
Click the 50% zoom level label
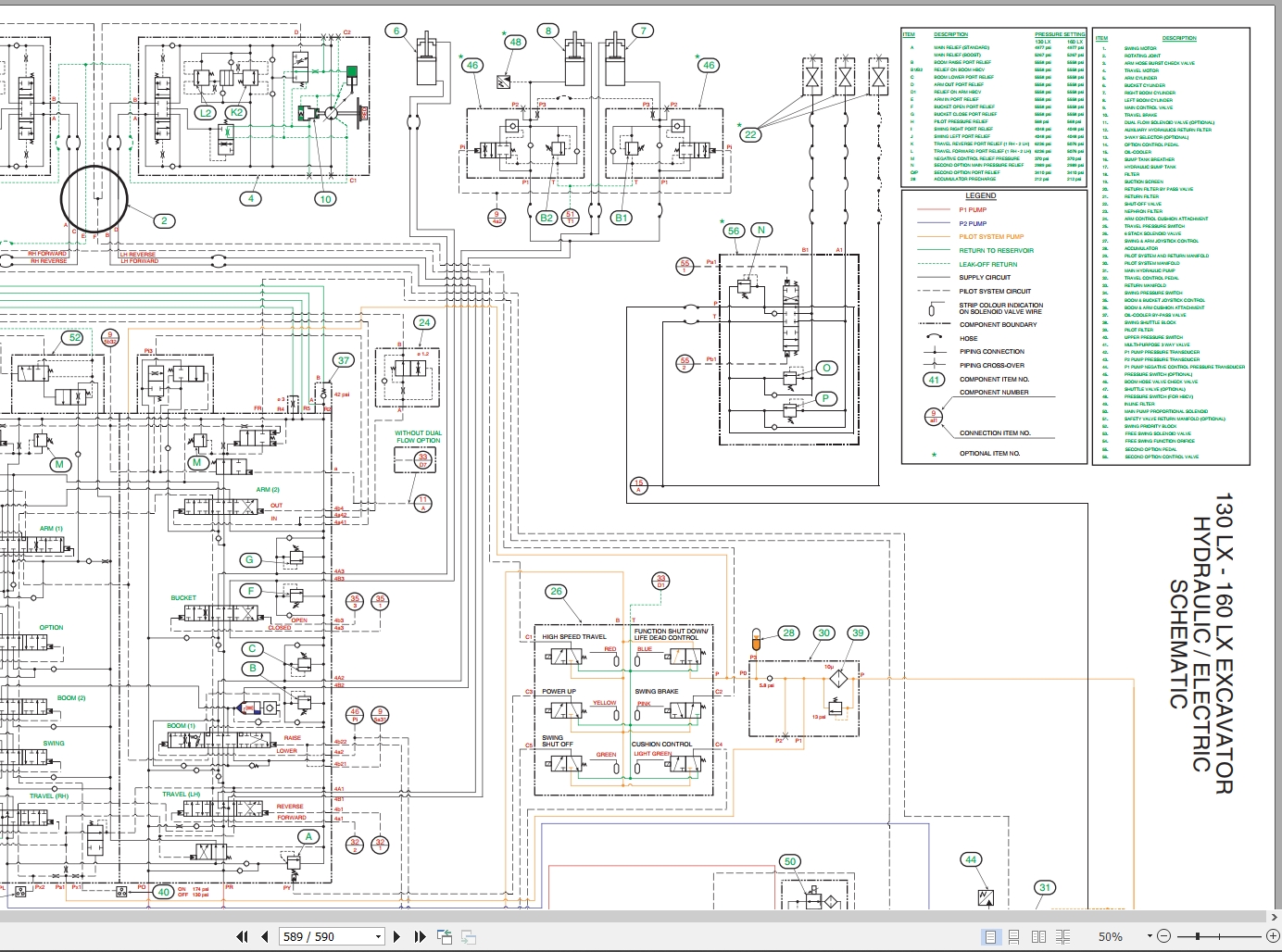(1112, 936)
